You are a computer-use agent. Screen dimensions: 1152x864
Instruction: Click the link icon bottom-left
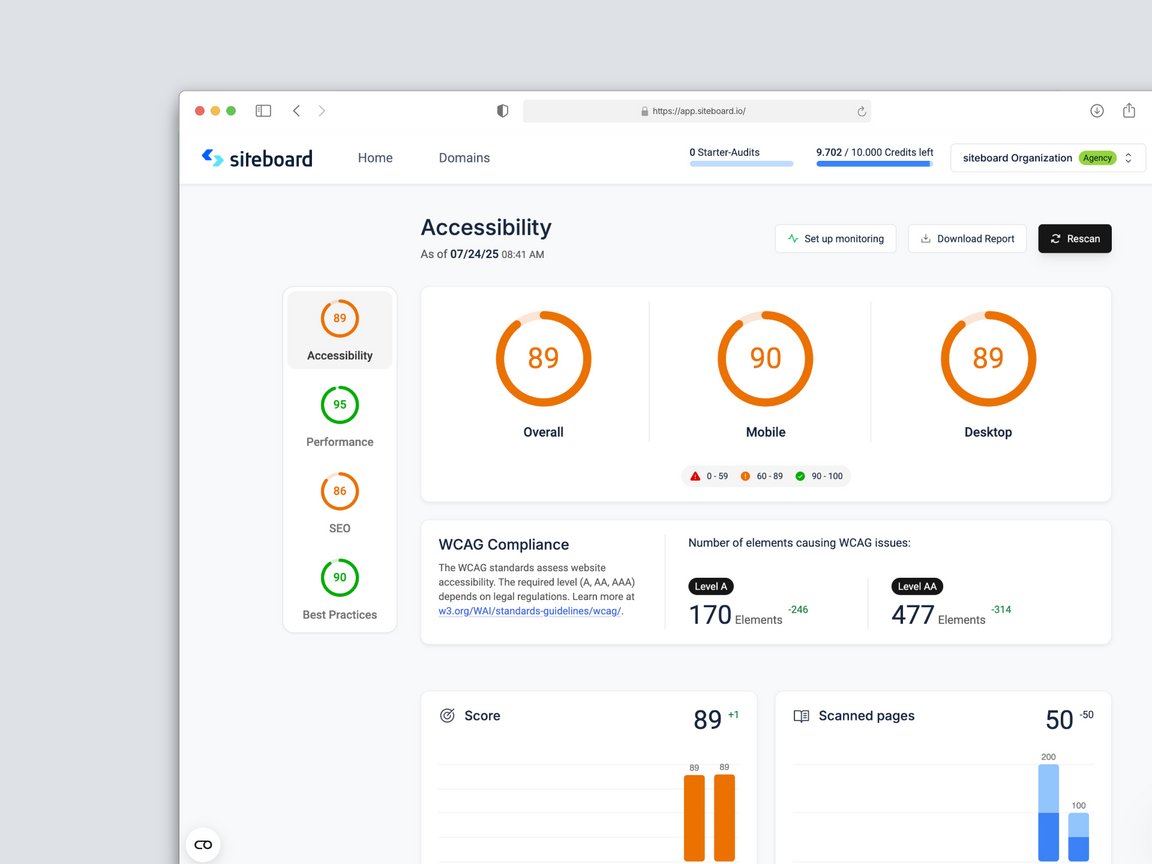[x=203, y=845]
